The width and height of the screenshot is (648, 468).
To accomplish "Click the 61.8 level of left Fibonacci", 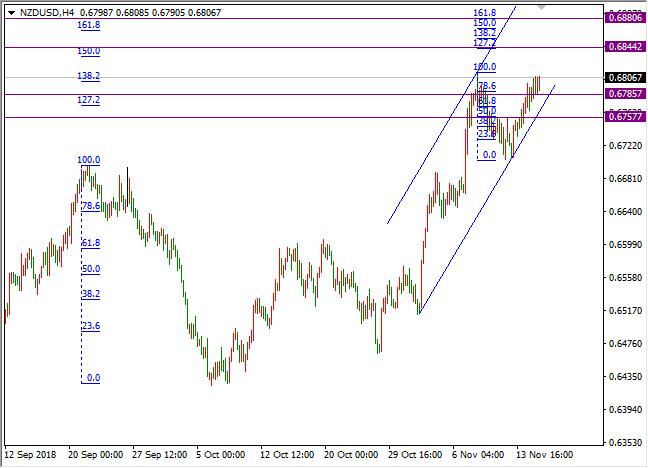I will tap(90, 243).
